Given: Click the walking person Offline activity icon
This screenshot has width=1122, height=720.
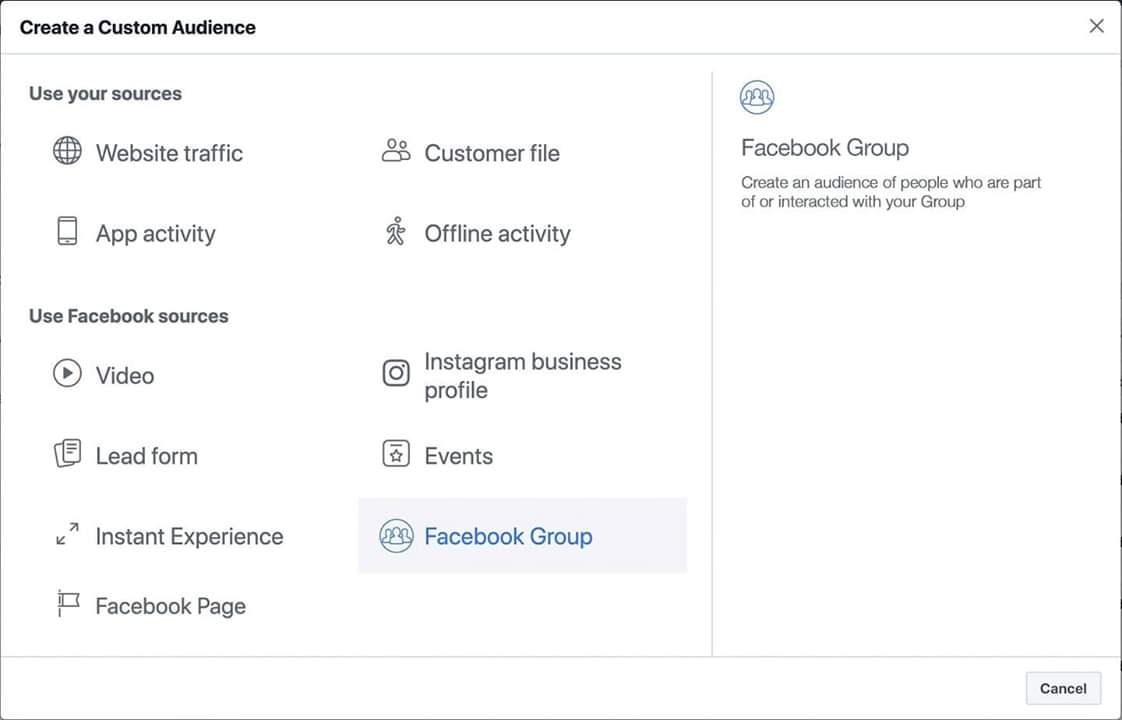Looking at the screenshot, I should point(396,231).
